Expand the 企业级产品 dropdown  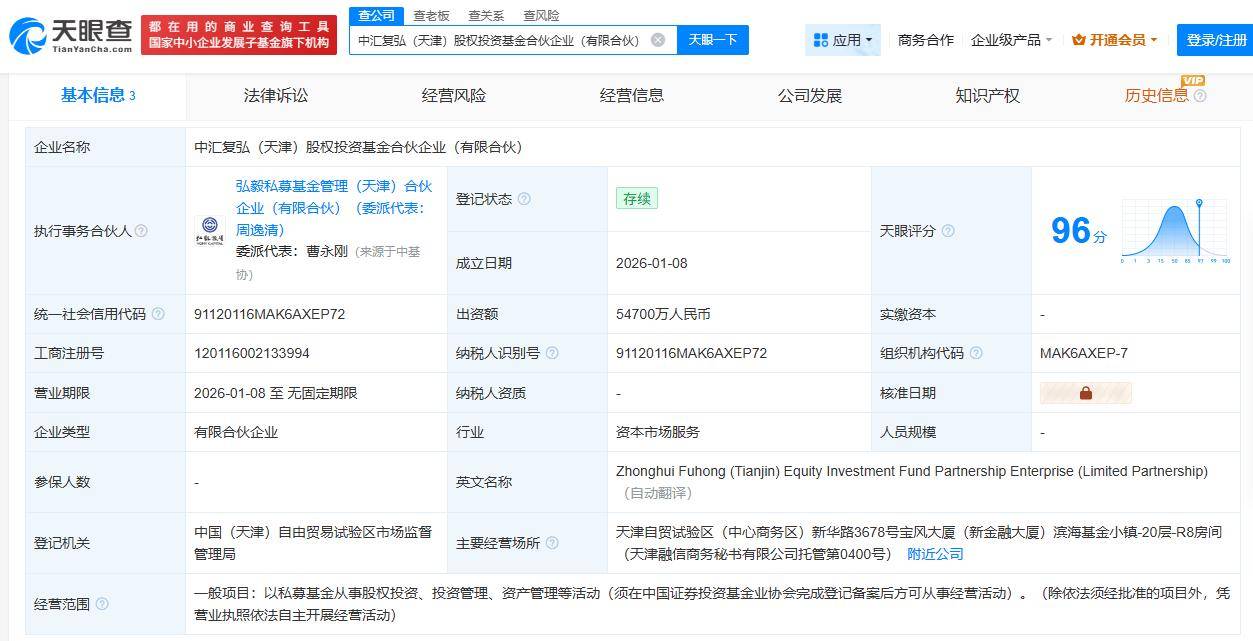coord(1011,40)
